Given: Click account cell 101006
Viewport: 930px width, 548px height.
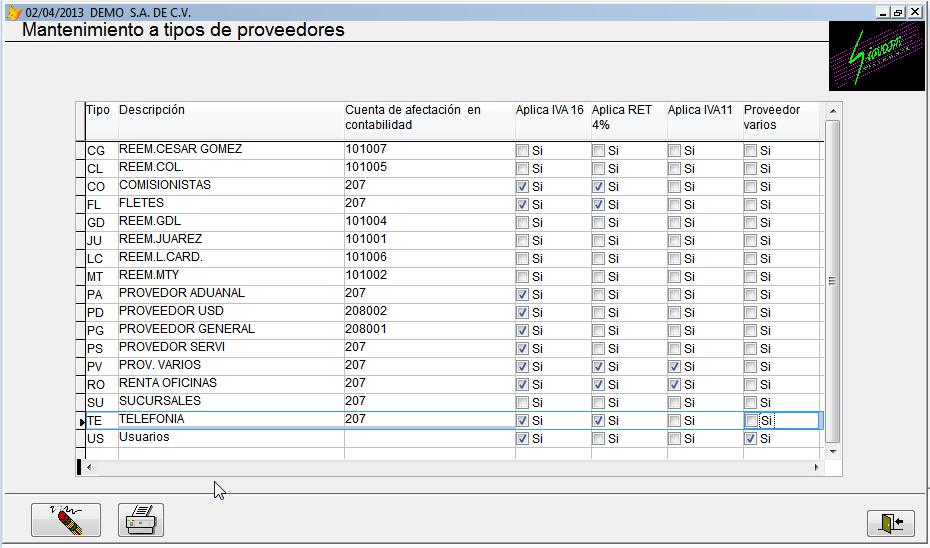Looking at the screenshot, I should (x=429, y=258).
